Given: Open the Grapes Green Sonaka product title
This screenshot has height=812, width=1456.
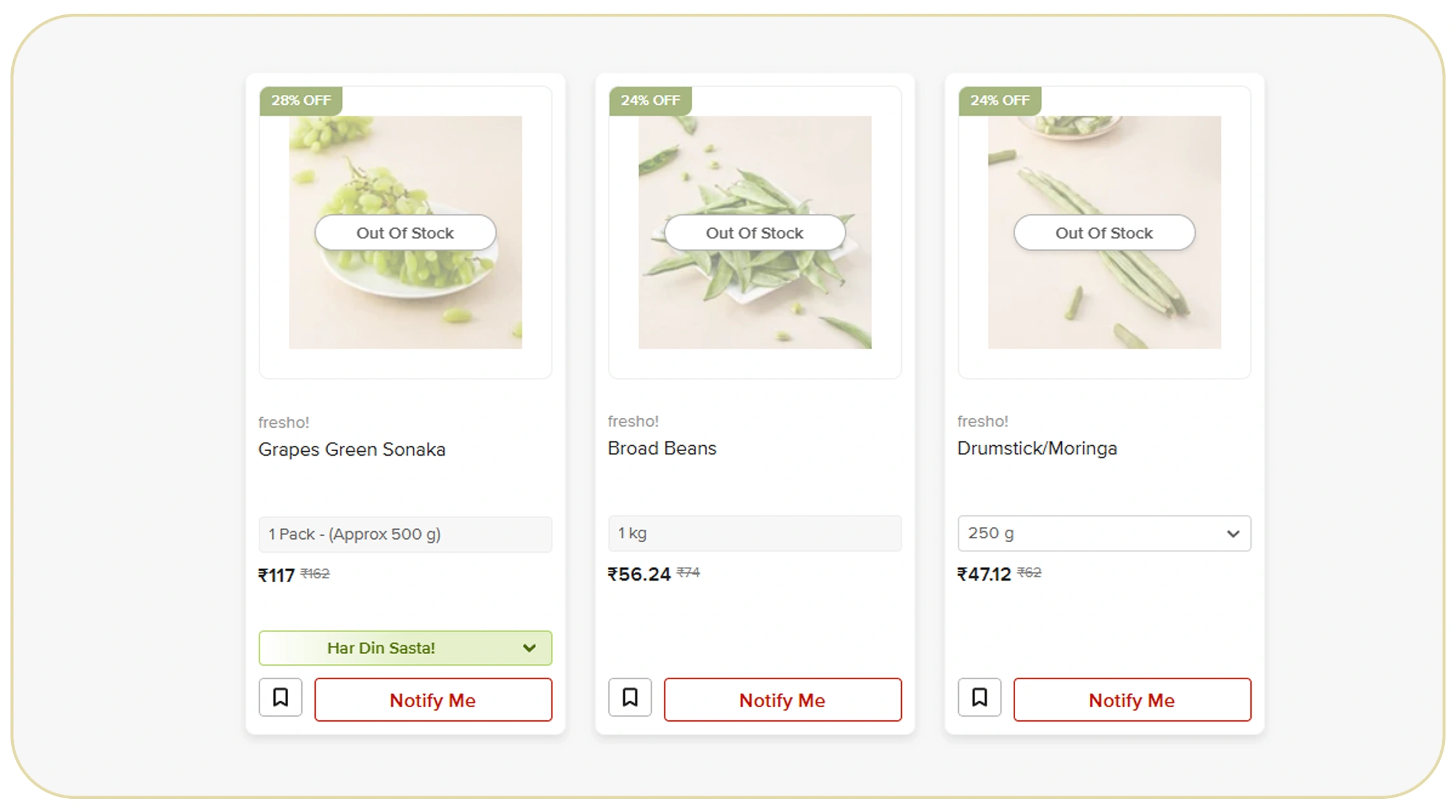Looking at the screenshot, I should point(352,450).
